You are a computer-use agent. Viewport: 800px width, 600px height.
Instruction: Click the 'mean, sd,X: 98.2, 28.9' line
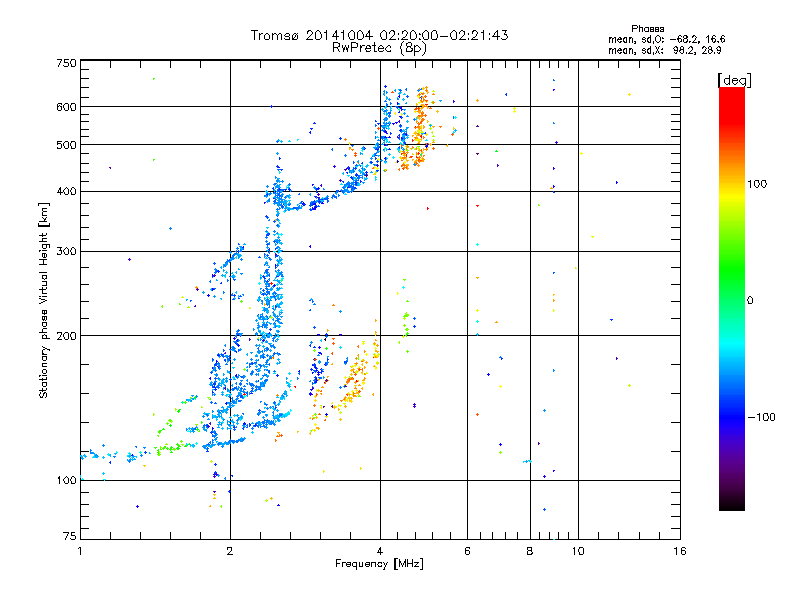point(664,50)
